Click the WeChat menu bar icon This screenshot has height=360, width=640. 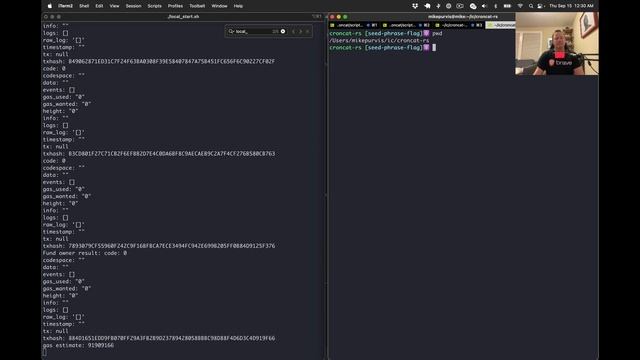click(473, 6)
